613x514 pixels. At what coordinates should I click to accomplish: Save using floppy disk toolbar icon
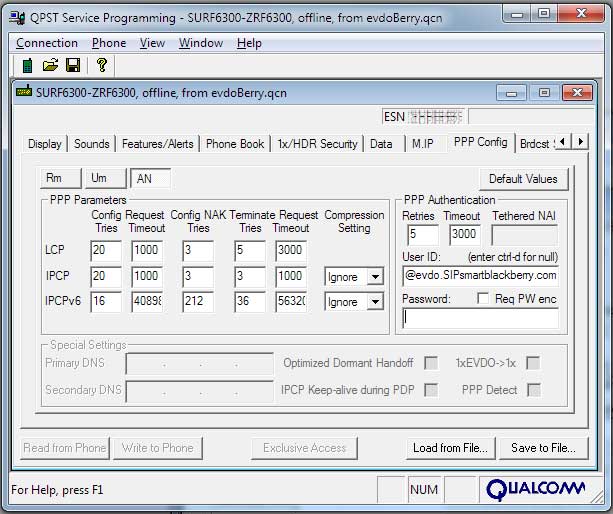coord(73,65)
